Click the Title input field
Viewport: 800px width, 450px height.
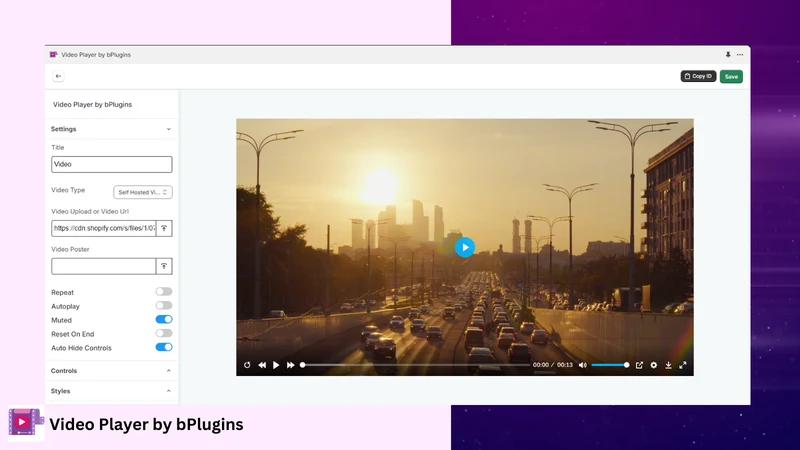pos(112,164)
